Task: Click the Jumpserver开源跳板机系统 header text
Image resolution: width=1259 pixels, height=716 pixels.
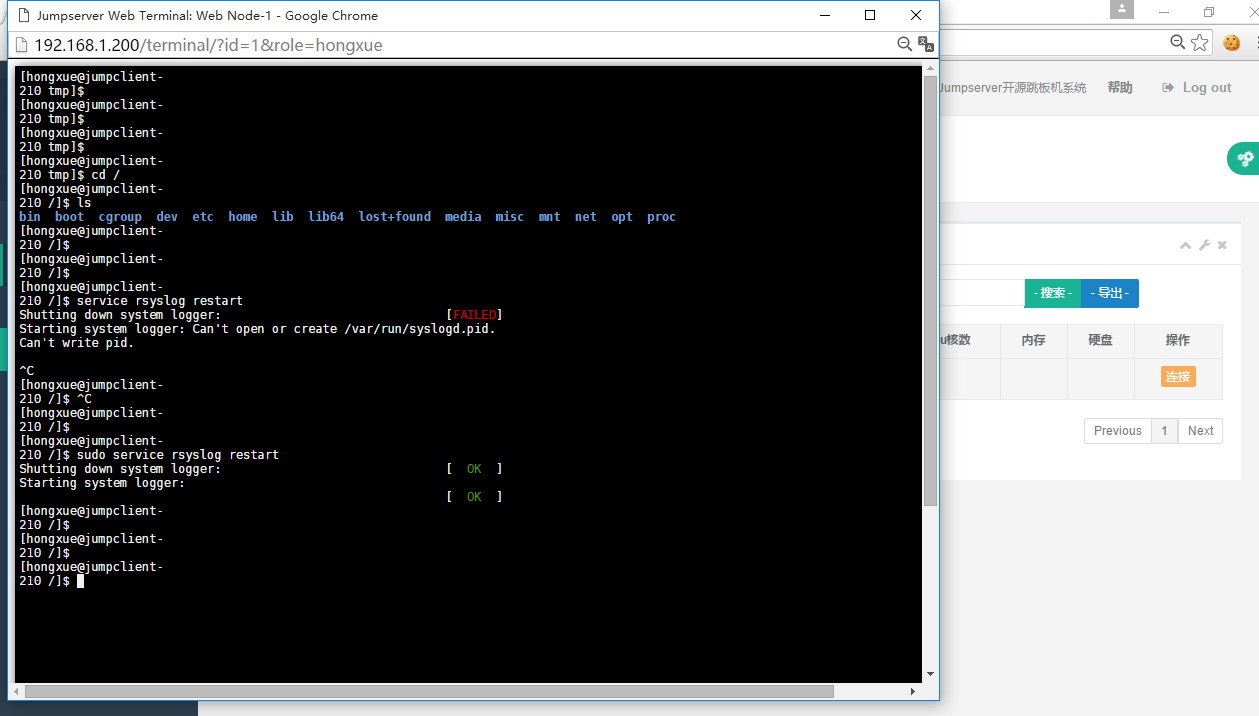Action: 1012,88
